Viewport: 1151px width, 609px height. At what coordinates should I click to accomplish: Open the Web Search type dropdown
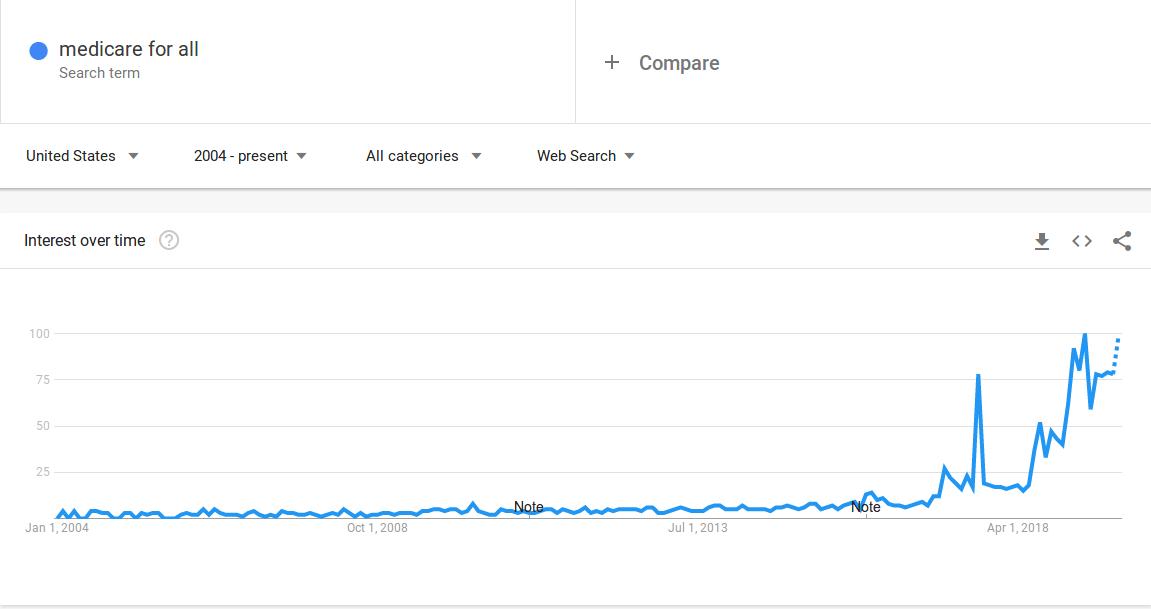click(x=586, y=156)
